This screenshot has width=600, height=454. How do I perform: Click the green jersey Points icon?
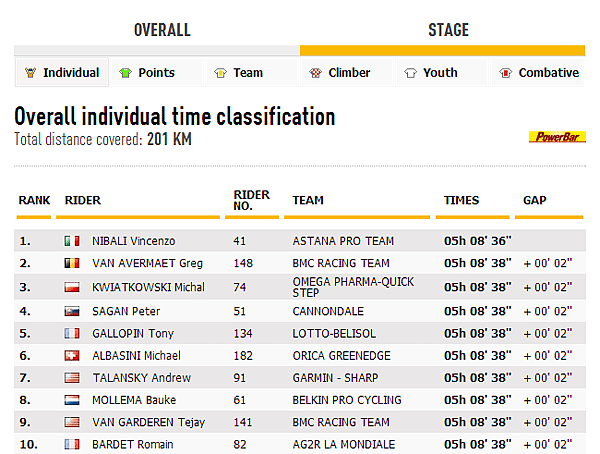[x=125, y=72]
